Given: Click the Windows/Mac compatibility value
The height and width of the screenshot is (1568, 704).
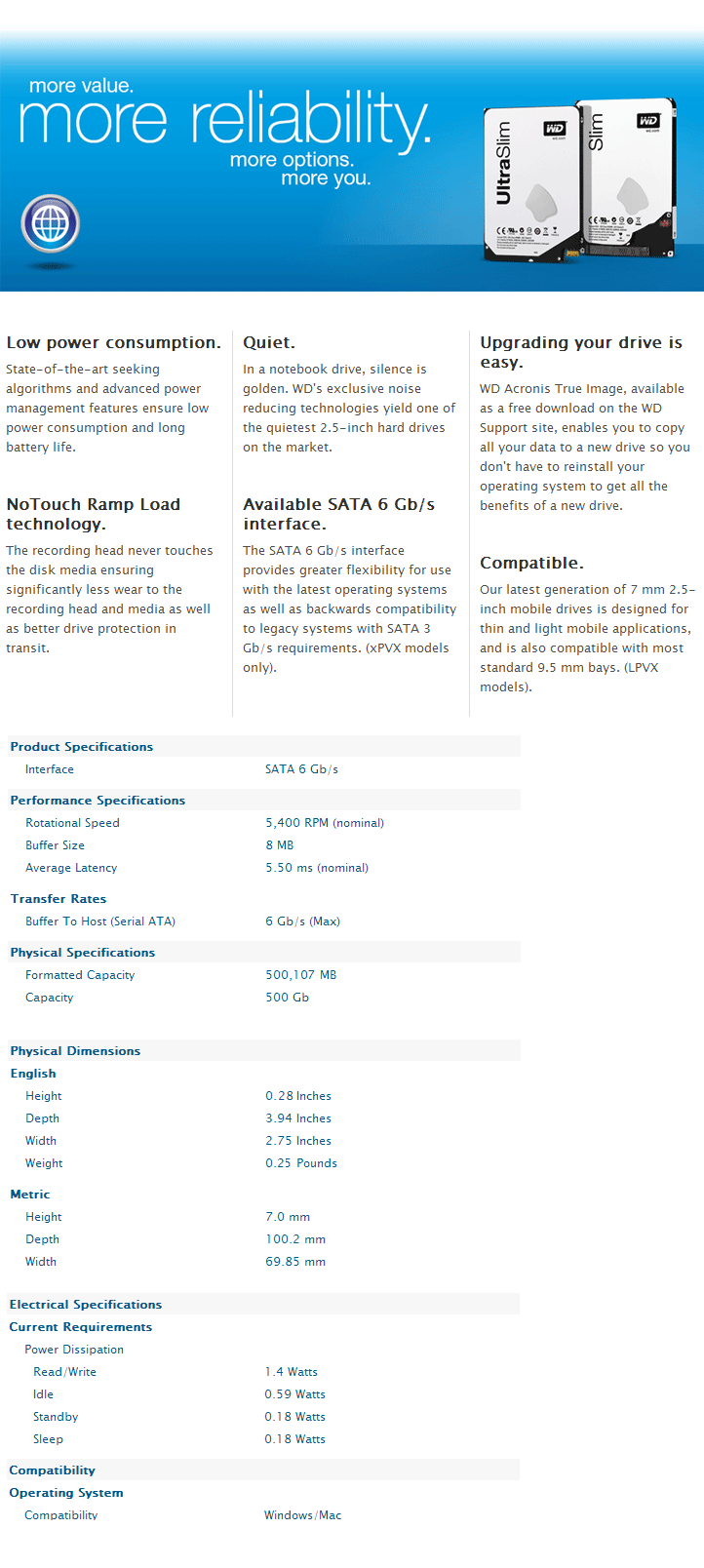Looking at the screenshot, I should click(x=303, y=1515).
